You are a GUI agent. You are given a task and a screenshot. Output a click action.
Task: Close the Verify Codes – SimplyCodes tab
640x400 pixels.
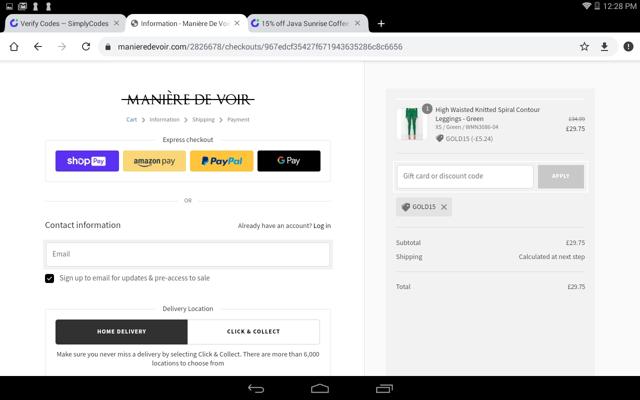pos(117,23)
